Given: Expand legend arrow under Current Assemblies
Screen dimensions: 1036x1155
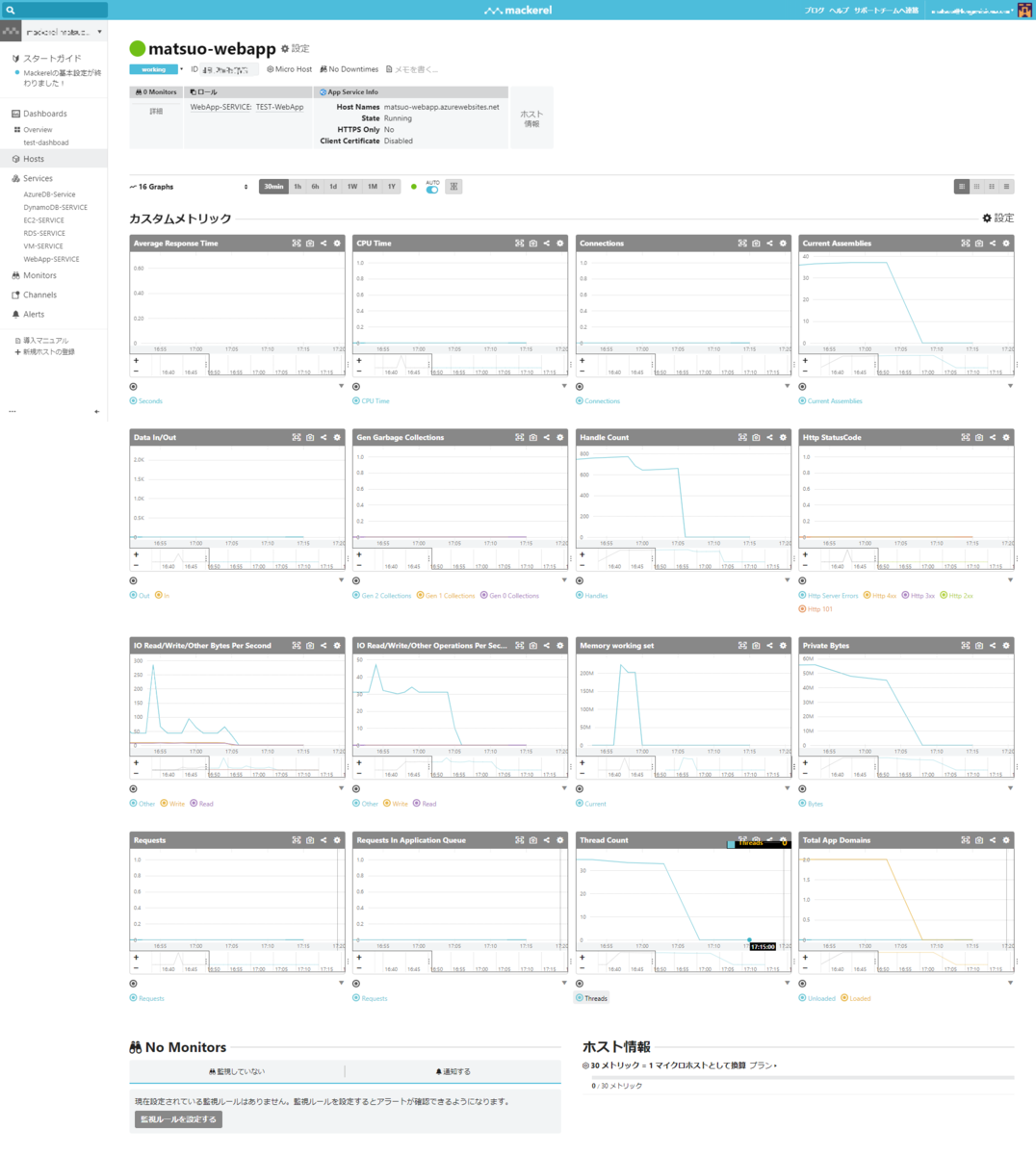Looking at the screenshot, I should [1010, 387].
